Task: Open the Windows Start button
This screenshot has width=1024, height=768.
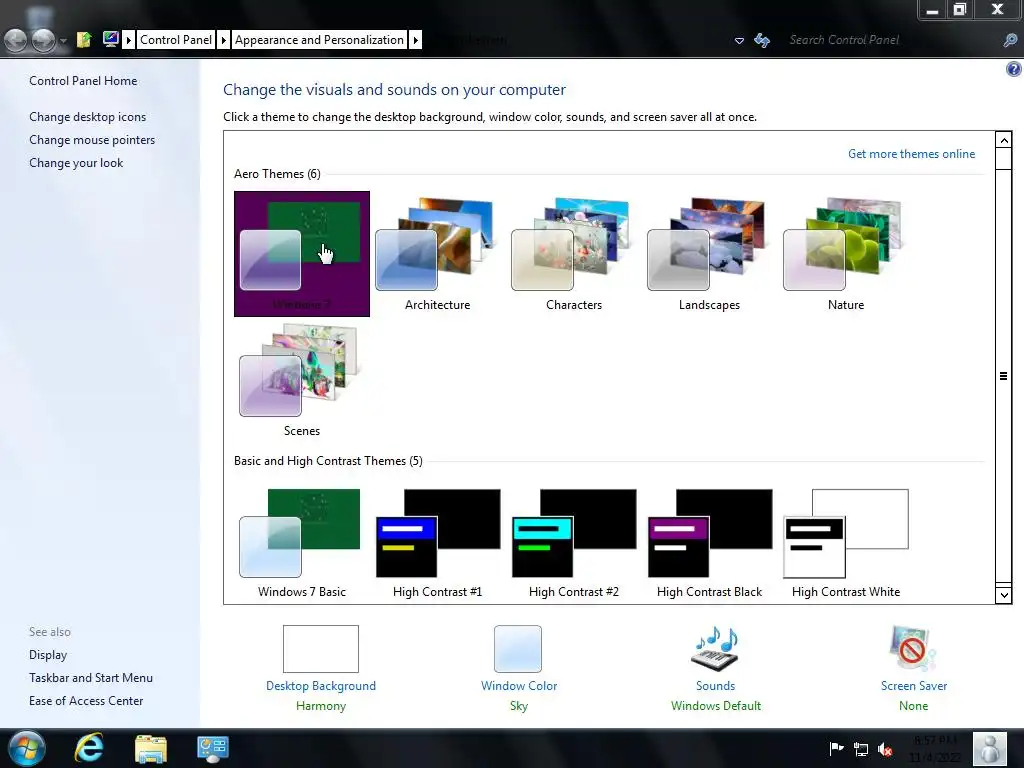Action: pyautogui.click(x=27, y=748)
